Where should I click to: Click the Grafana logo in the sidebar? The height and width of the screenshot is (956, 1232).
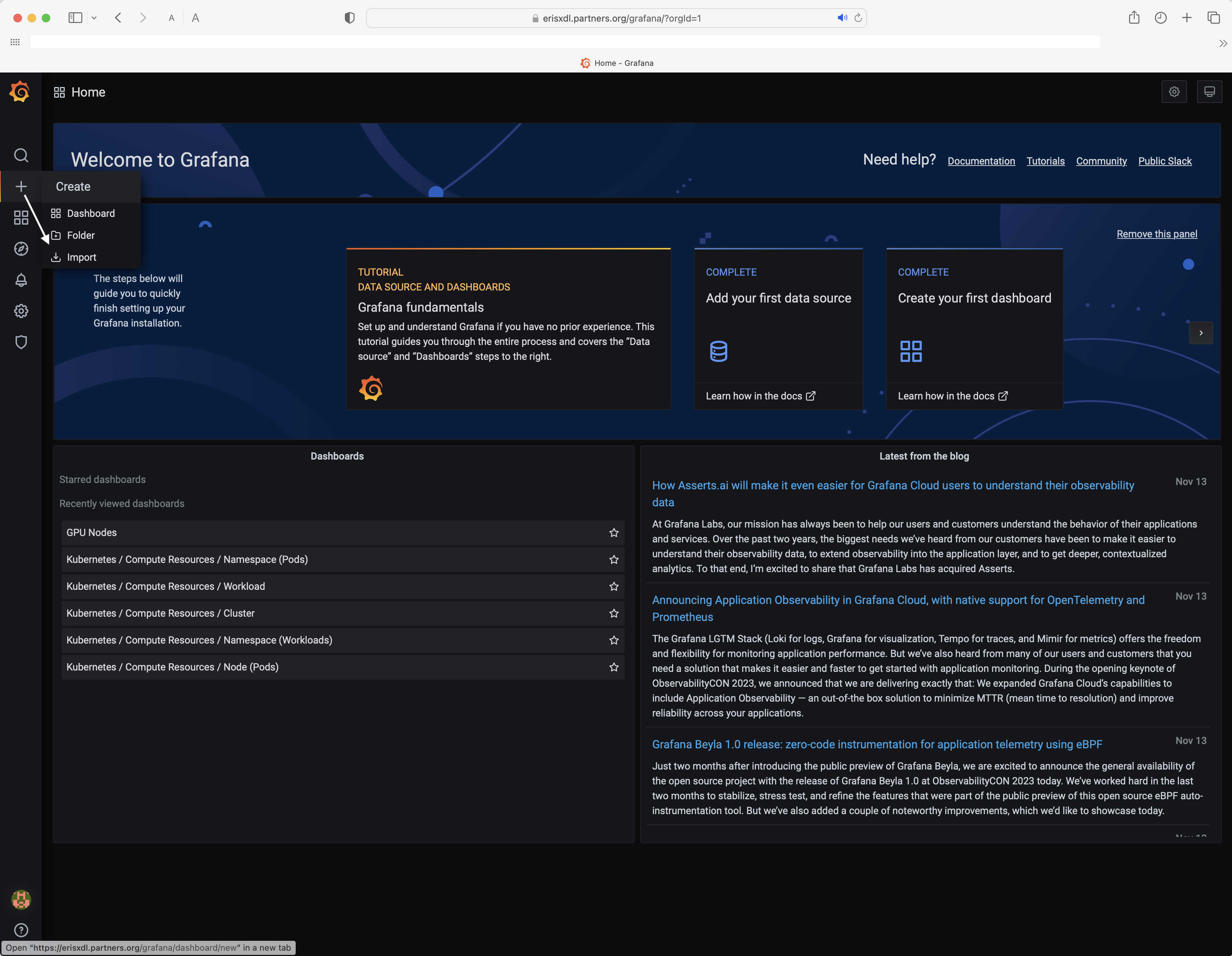(20, 91)
